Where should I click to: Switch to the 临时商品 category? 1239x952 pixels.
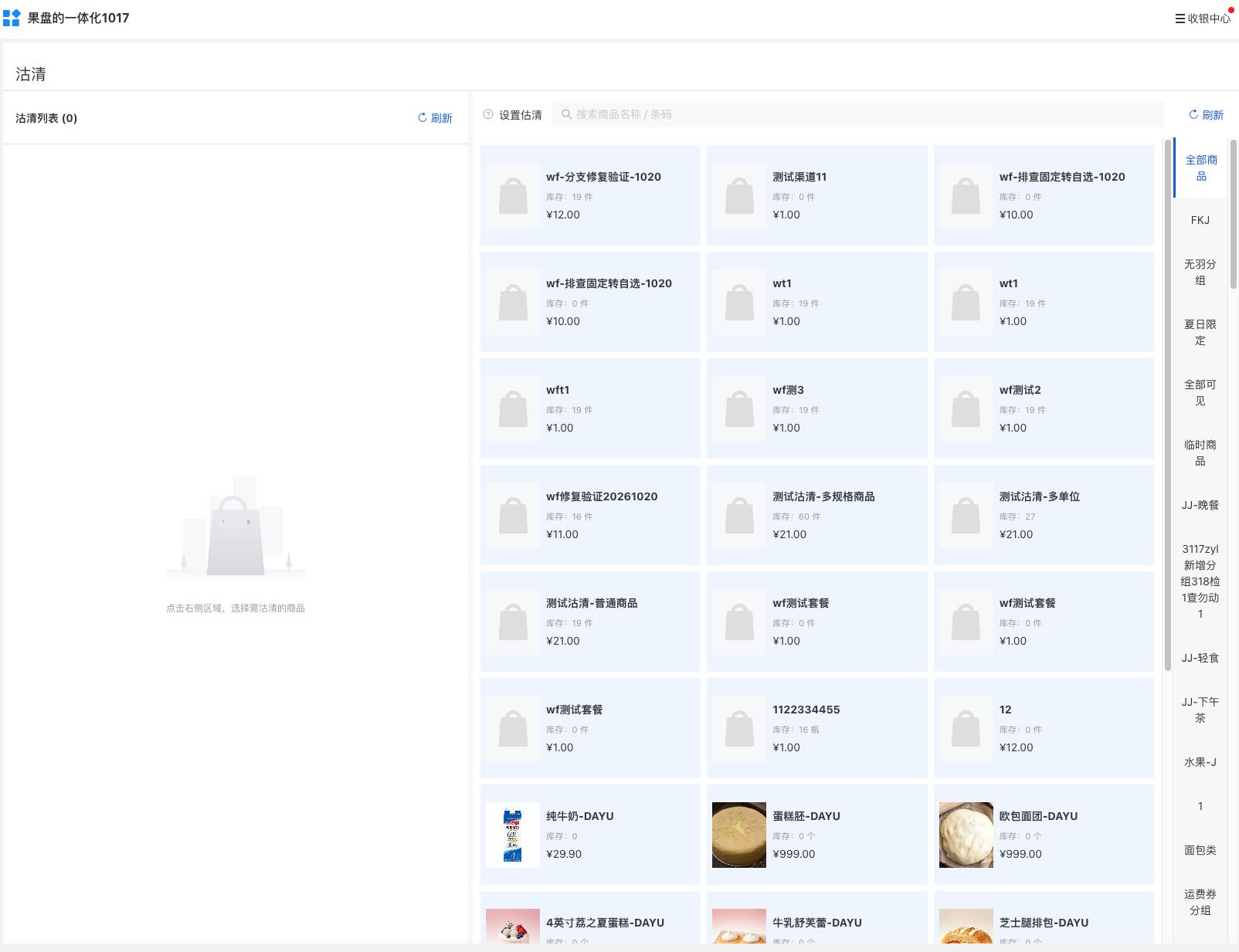pos(1200,452)
